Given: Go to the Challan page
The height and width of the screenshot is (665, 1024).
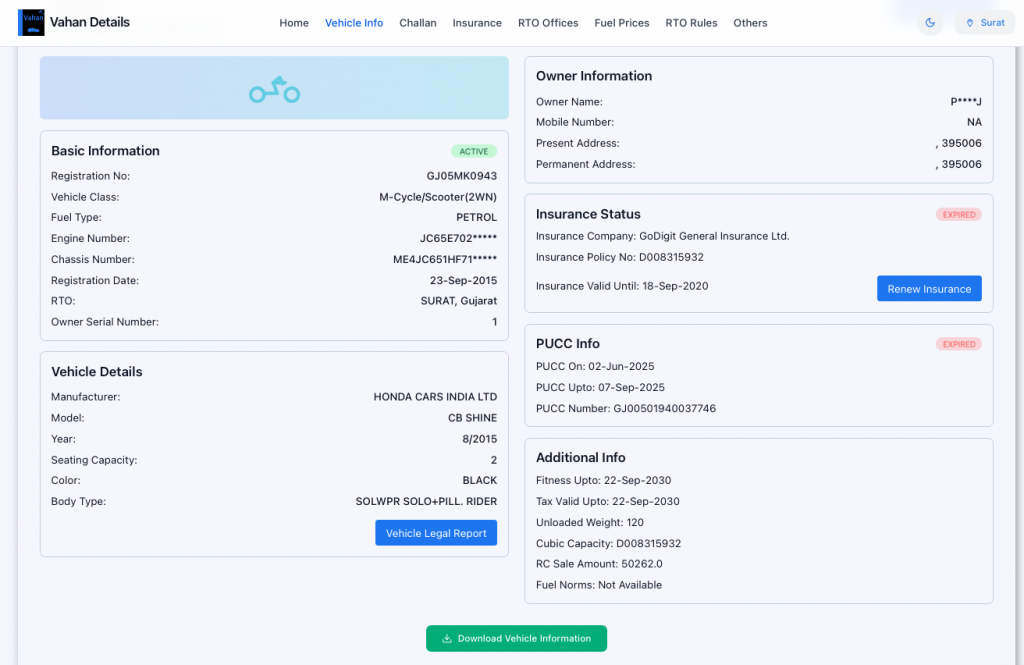Looking at the screenshot, I should coord(418,23).
